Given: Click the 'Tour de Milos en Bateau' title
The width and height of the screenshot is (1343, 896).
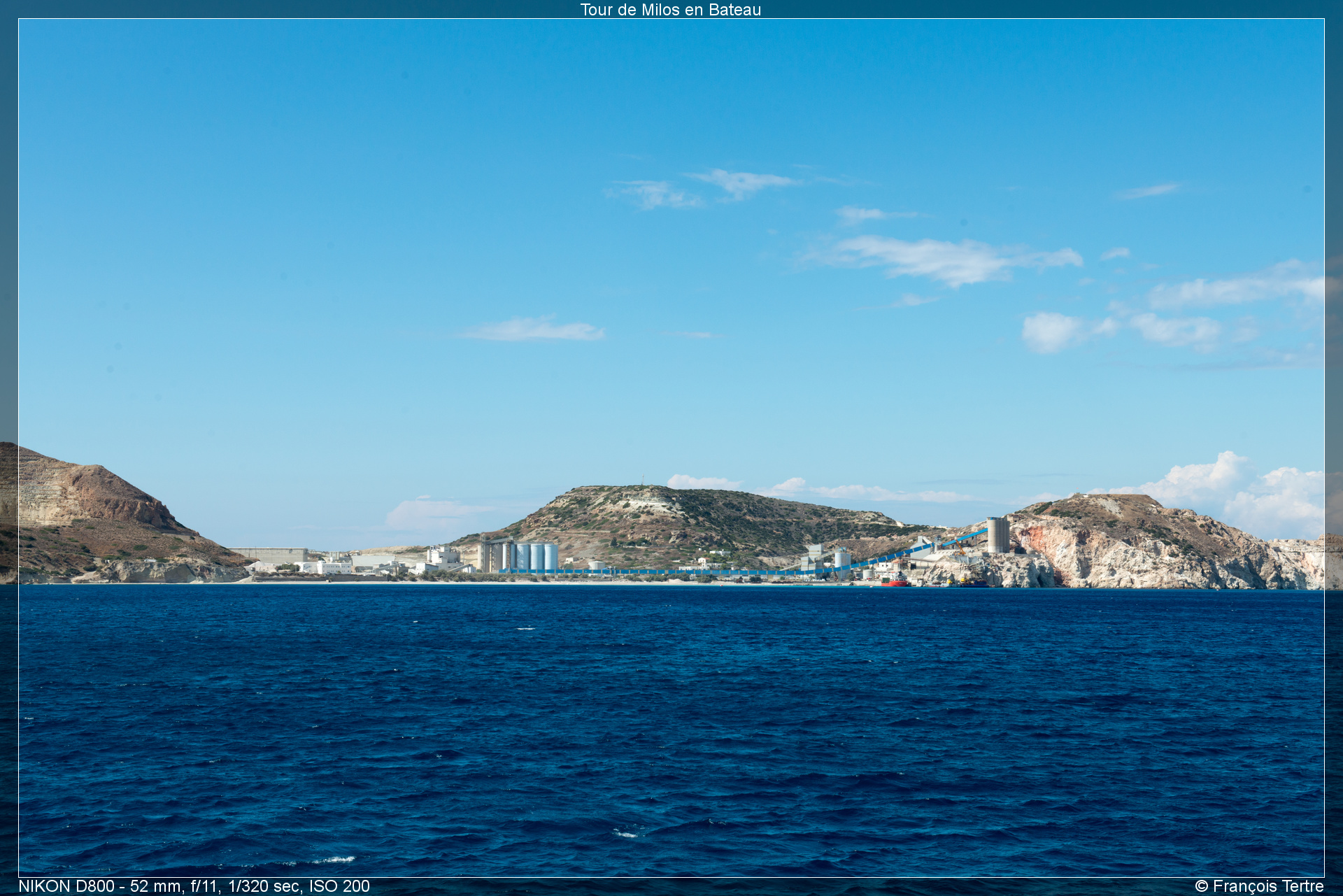Looking at the screenshot, I should [x=670, y=10].
